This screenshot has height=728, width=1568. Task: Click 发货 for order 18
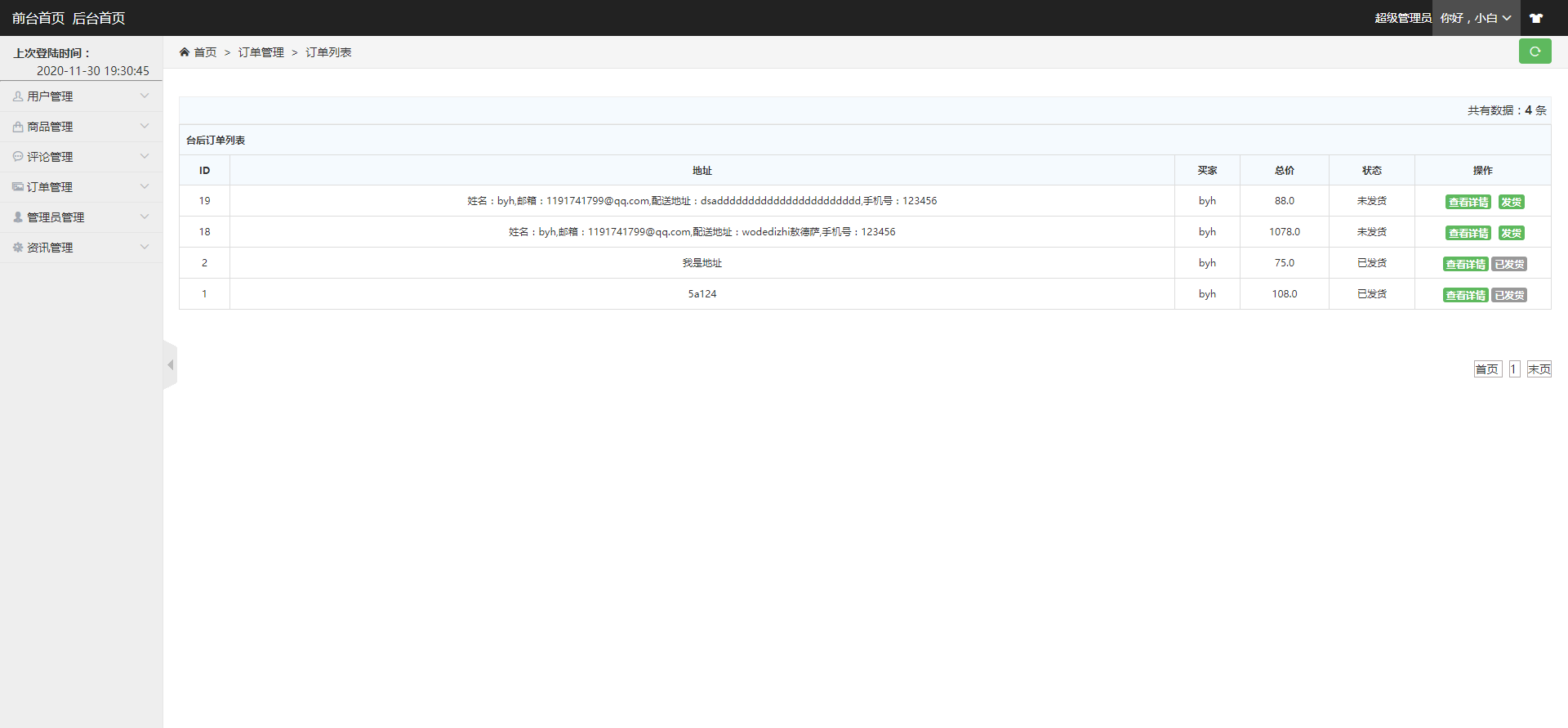pos(1511,233)
